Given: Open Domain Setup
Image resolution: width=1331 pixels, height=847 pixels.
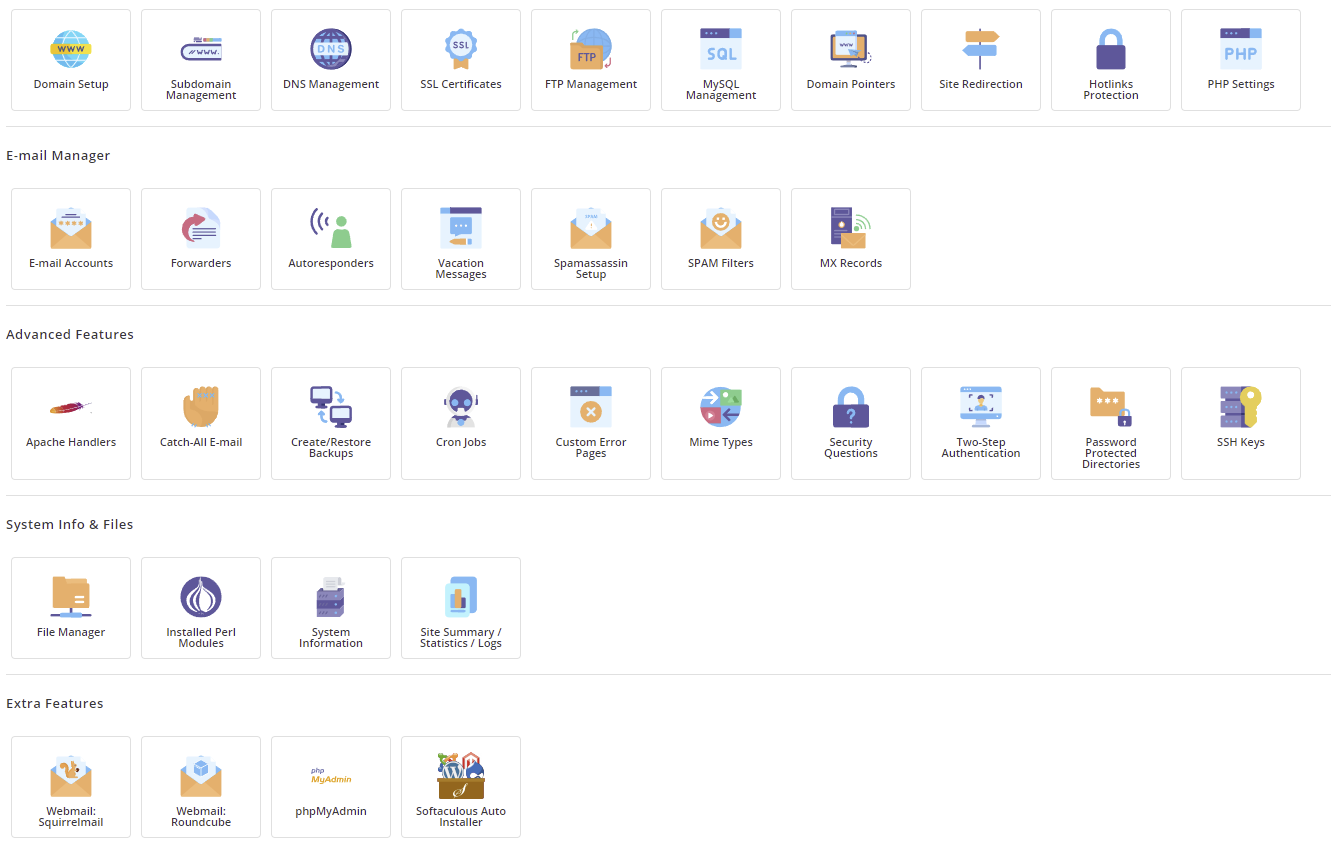Looking at the screenshot, I should (70, 60).
